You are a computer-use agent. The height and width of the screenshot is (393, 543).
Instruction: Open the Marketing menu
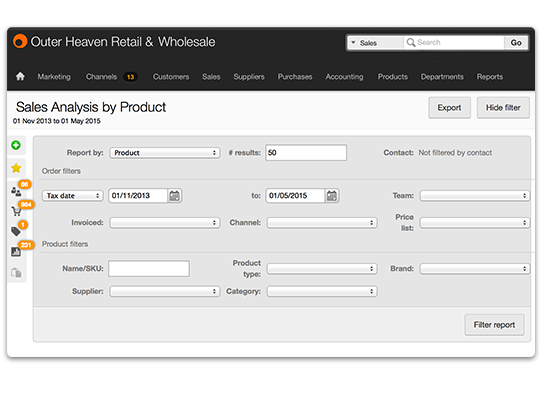click(54, 77)
